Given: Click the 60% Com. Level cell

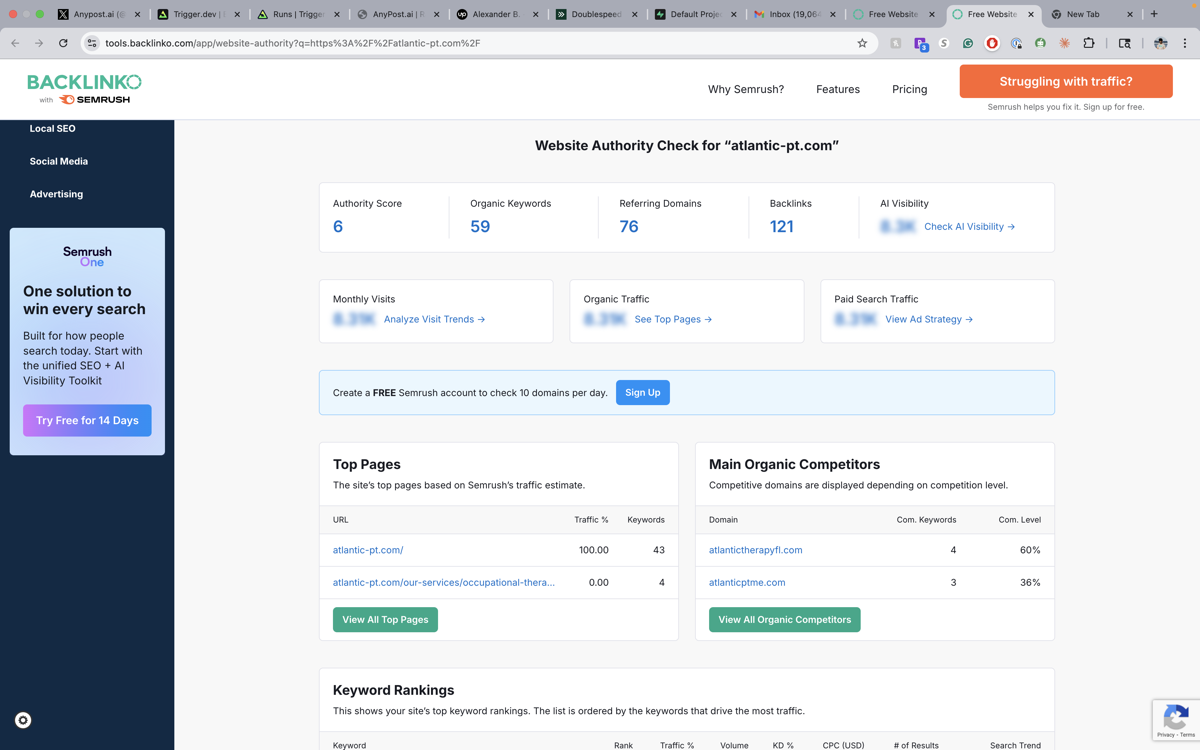Looking at the screenshot, I should click(1030, 550).
